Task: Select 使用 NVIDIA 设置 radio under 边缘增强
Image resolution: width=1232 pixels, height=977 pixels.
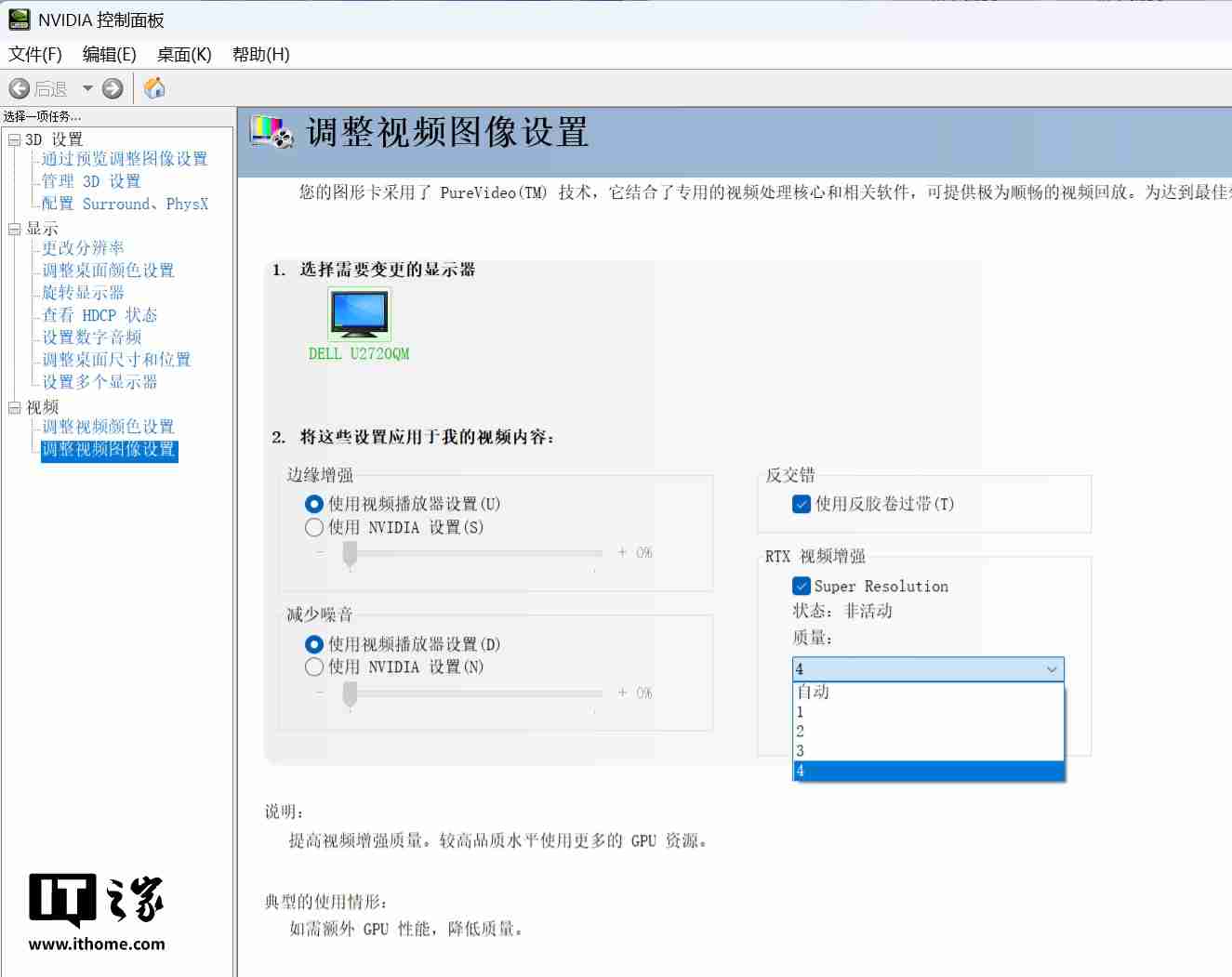Action: (314, 527)
